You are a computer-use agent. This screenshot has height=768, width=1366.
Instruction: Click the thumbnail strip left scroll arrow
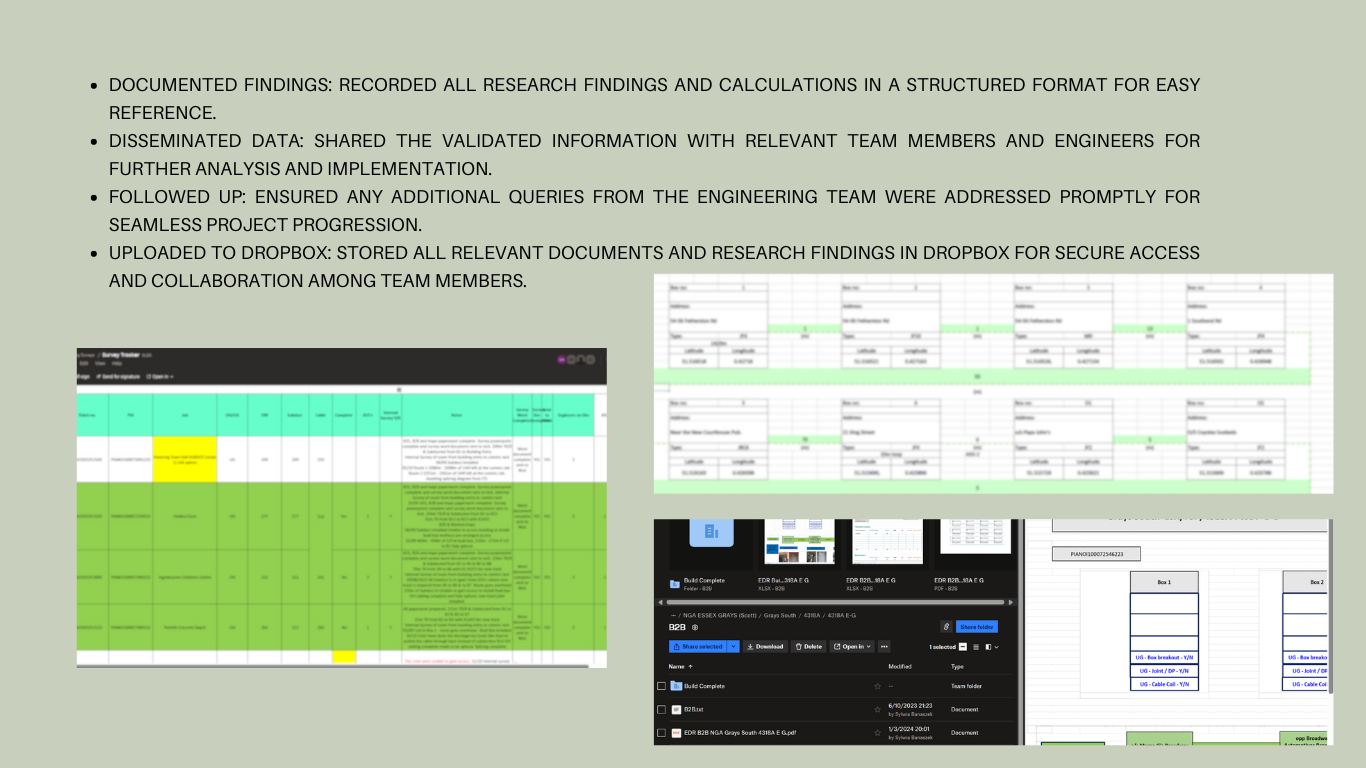click(659, 602)
